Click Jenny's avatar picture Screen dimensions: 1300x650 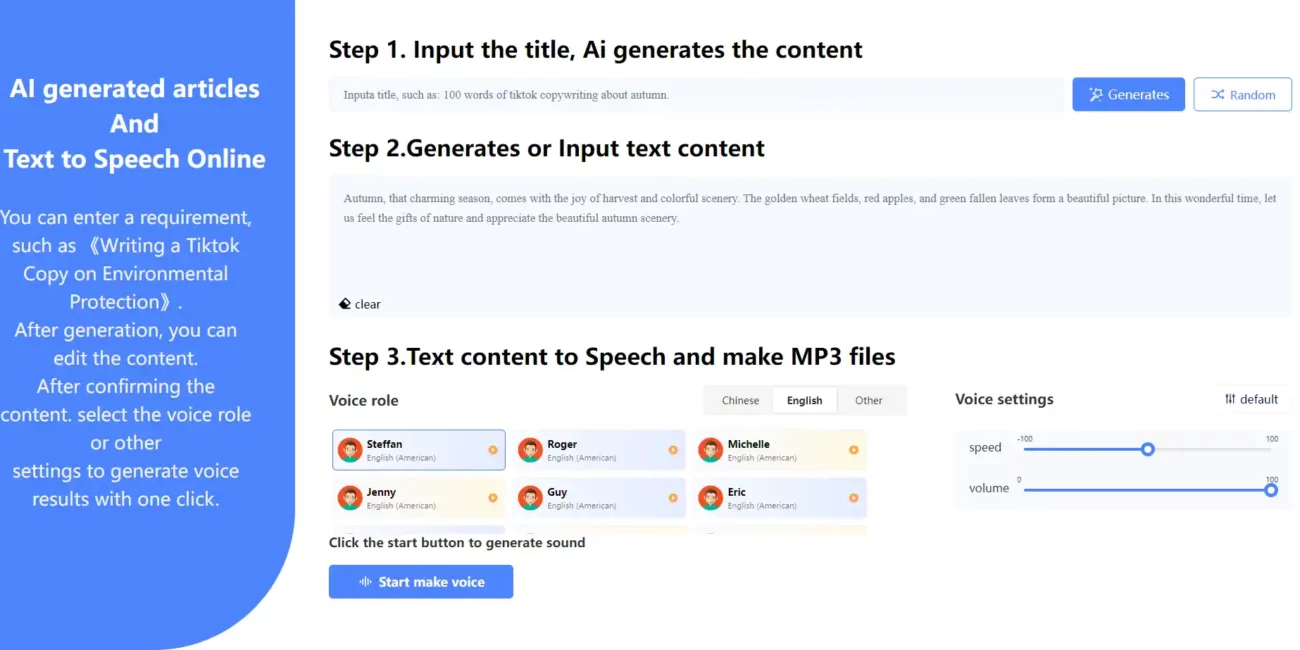coord(350,498)
